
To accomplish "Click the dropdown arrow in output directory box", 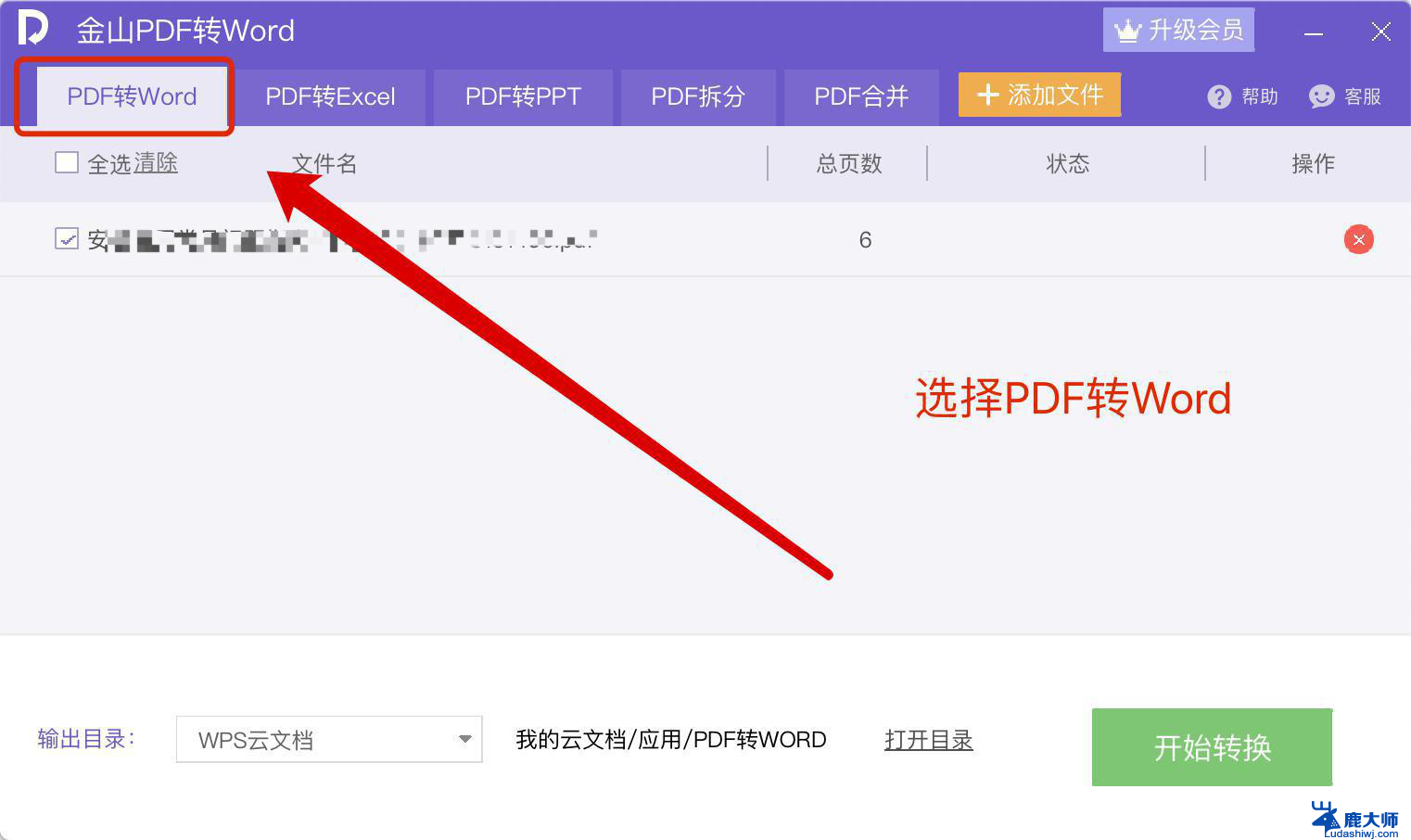I will click(x=465, y=739).
